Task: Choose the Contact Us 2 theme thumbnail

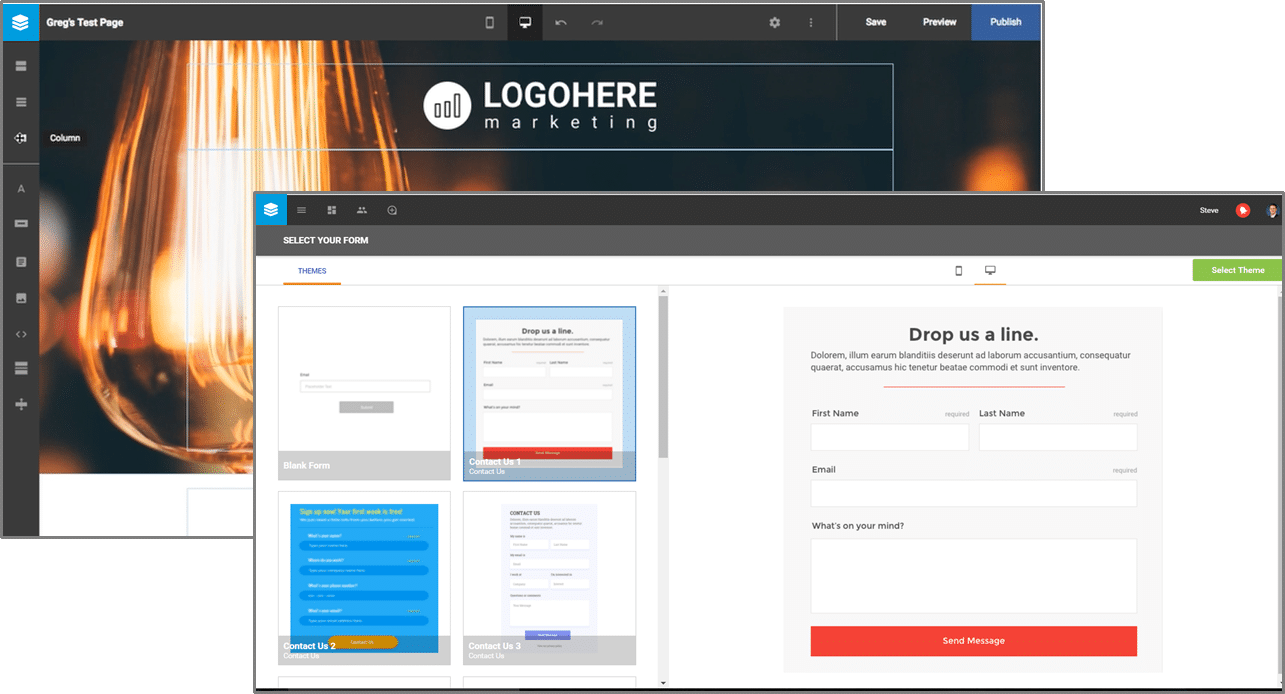Action: (x=364, y=578)
